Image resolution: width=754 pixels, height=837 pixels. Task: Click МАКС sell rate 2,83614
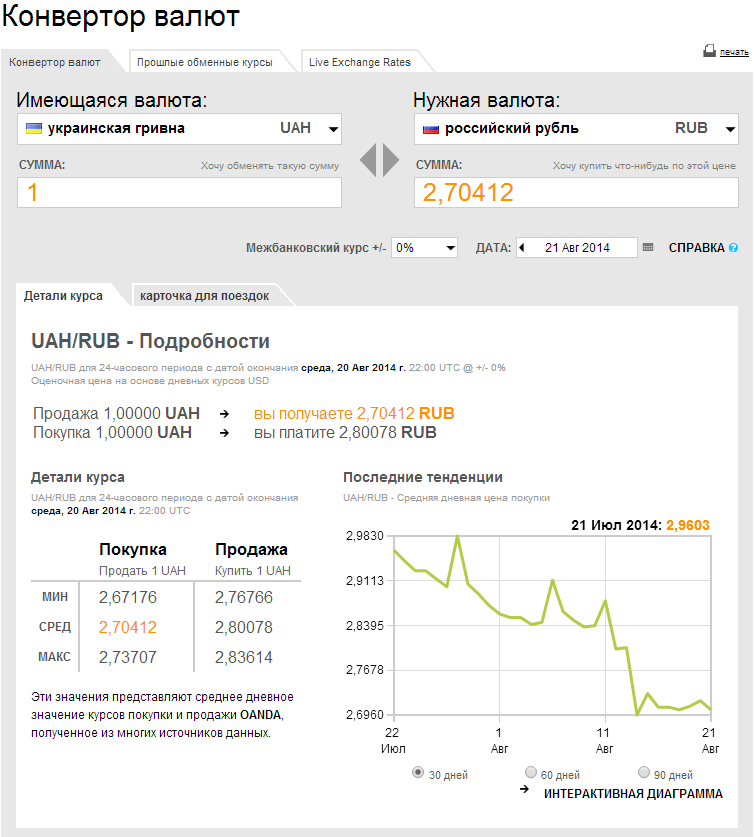[244, 657]
